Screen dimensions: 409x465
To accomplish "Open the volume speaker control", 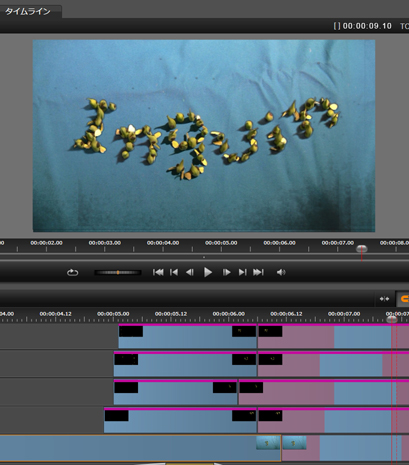I will pyautogui.click(x=281, y=273).
